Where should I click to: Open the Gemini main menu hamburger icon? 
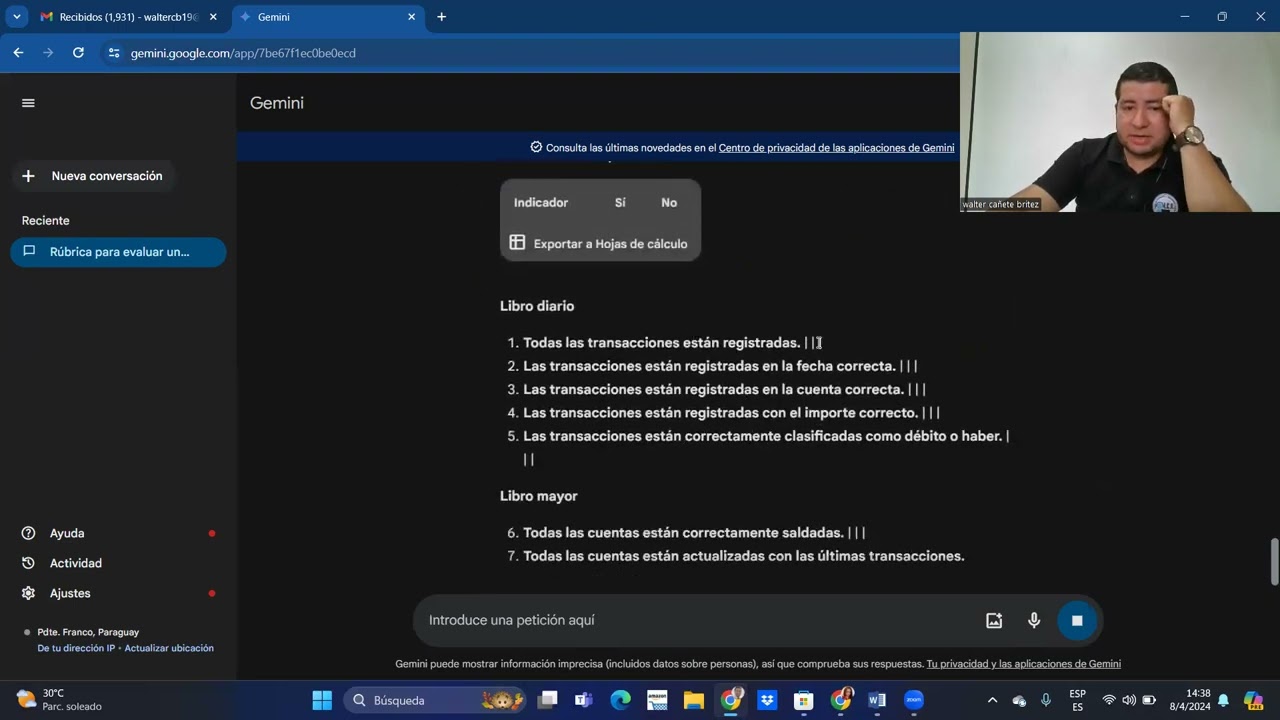pos(28,103)
